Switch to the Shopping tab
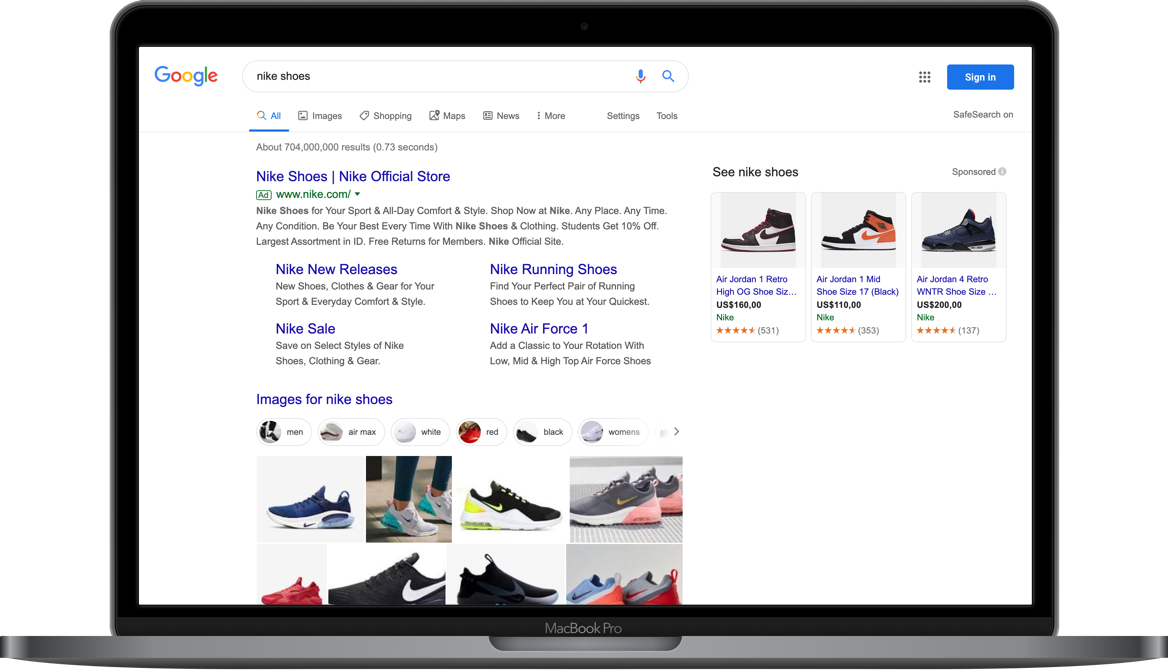Image resolution: width=1168 pixels, height=670 pixels. point(386,116)
